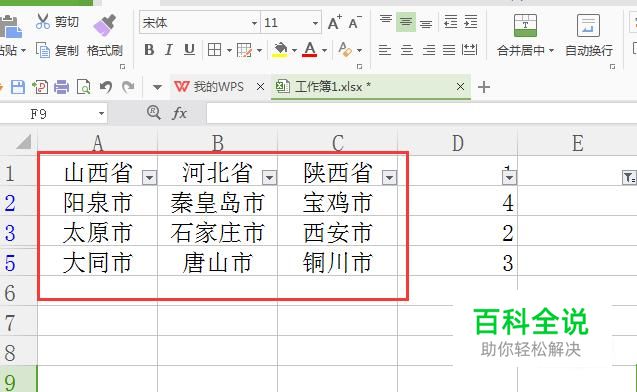Toggle Wrap Text (自动换行)
This screenshot has height=392, width=637.
click(x=589, y=36)
